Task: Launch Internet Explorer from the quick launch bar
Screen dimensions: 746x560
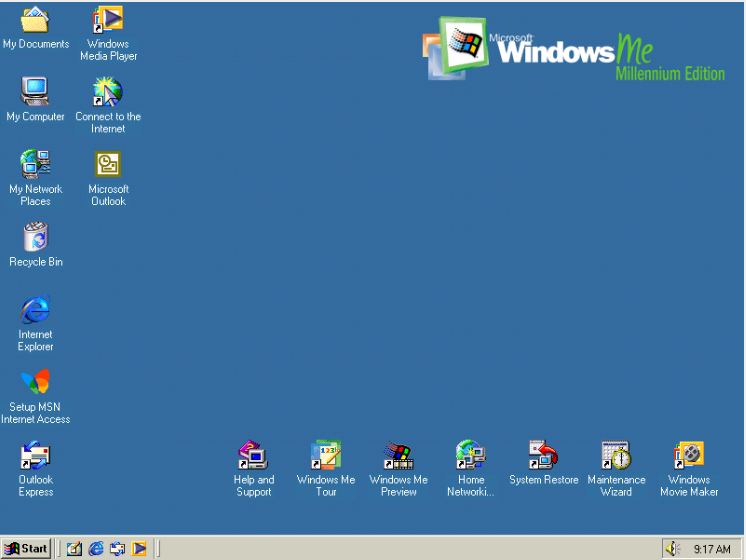Action: point(96,549)
